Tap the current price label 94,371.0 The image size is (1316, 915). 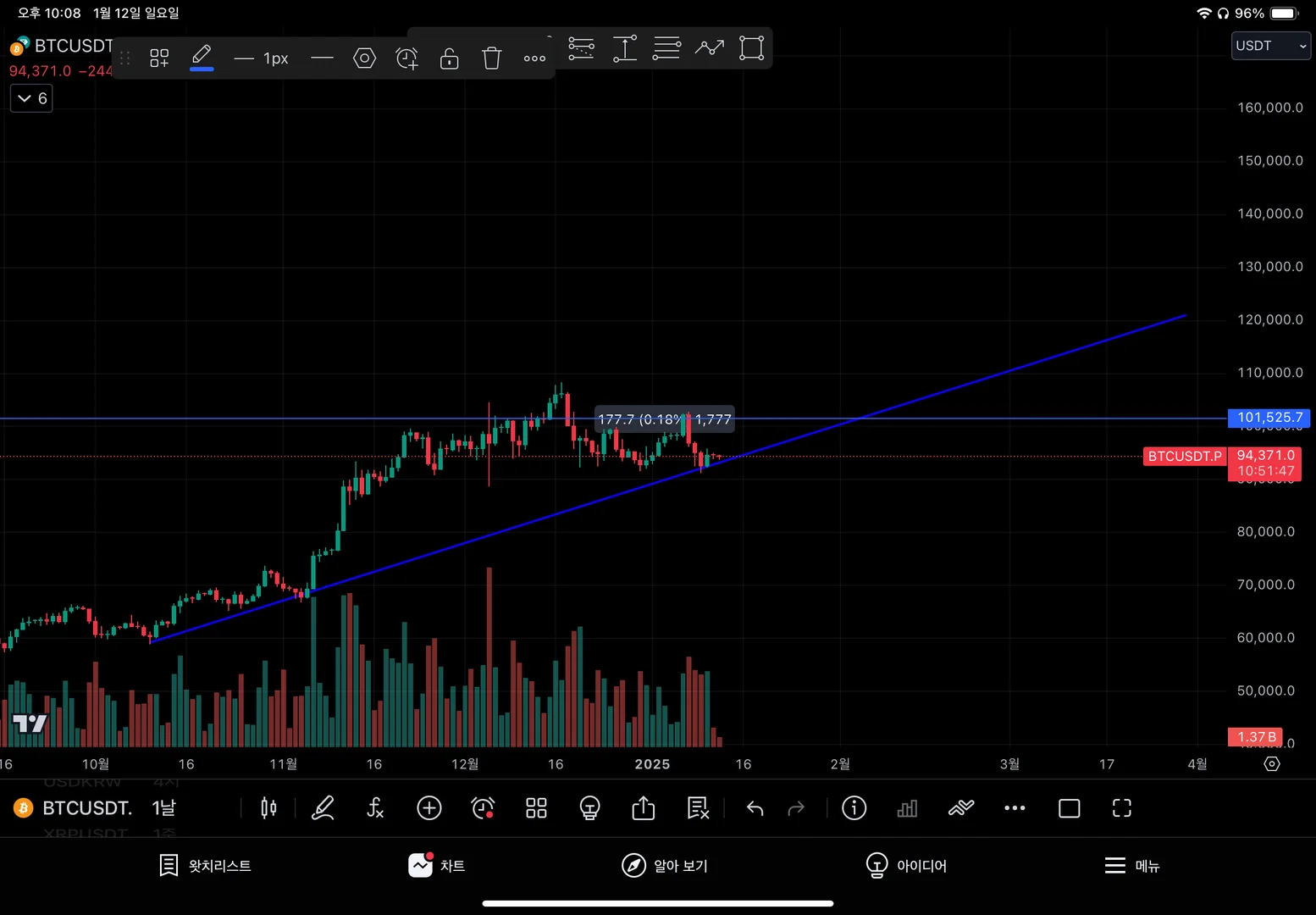(1265, 456)
